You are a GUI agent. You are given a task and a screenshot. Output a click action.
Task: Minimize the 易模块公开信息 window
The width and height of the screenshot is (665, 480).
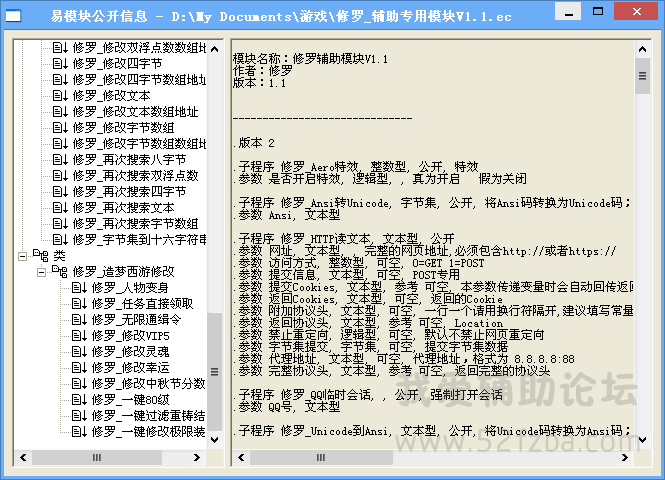(x=569, y=11)
